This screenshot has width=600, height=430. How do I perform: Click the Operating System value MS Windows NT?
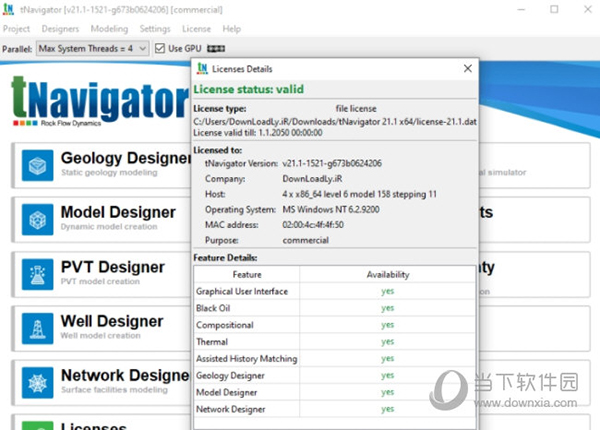point(331,209)
